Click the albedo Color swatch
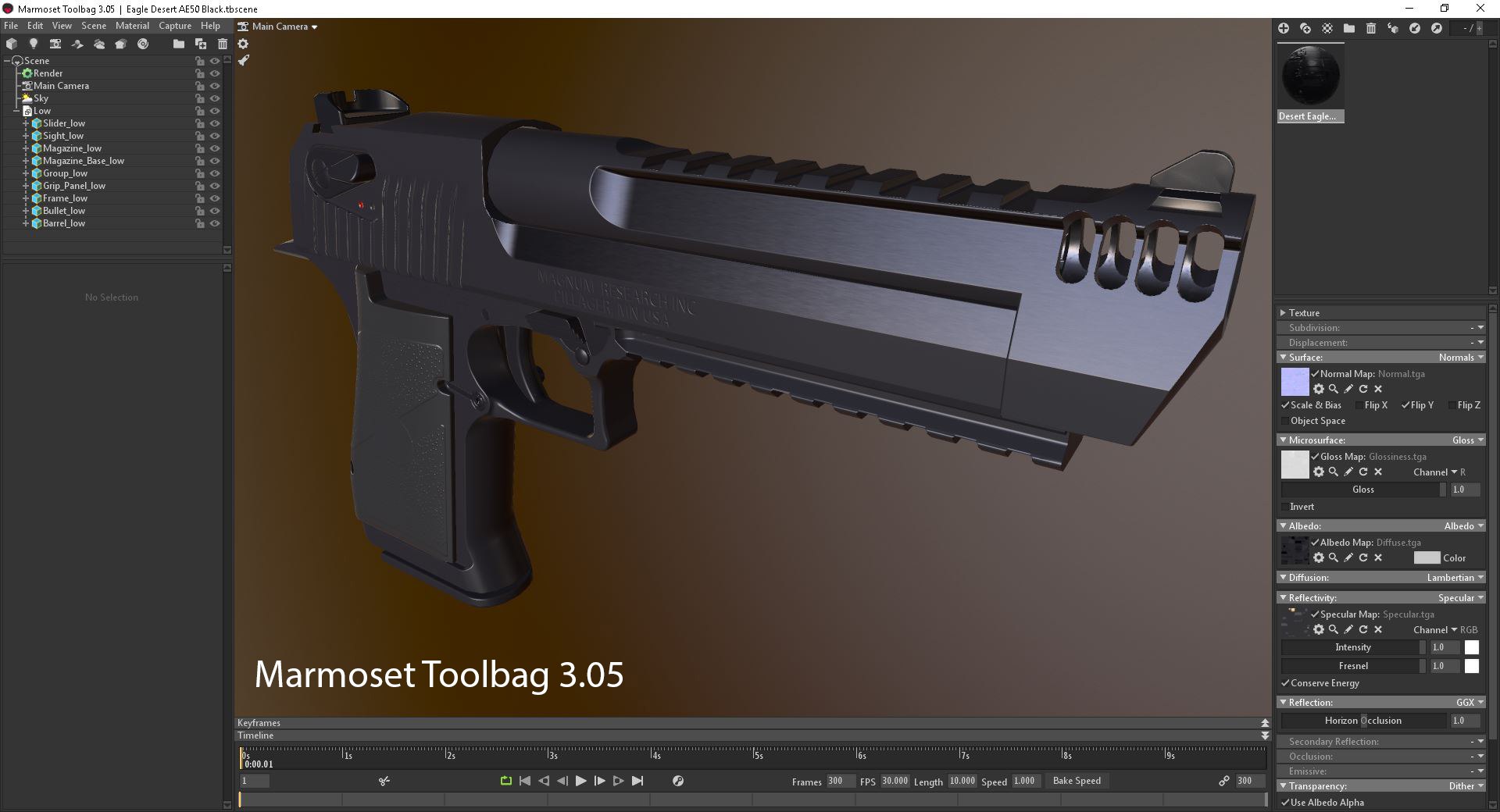Image resolution: width=1500 pixels, height=812 pixels. tap(1427, 558)
